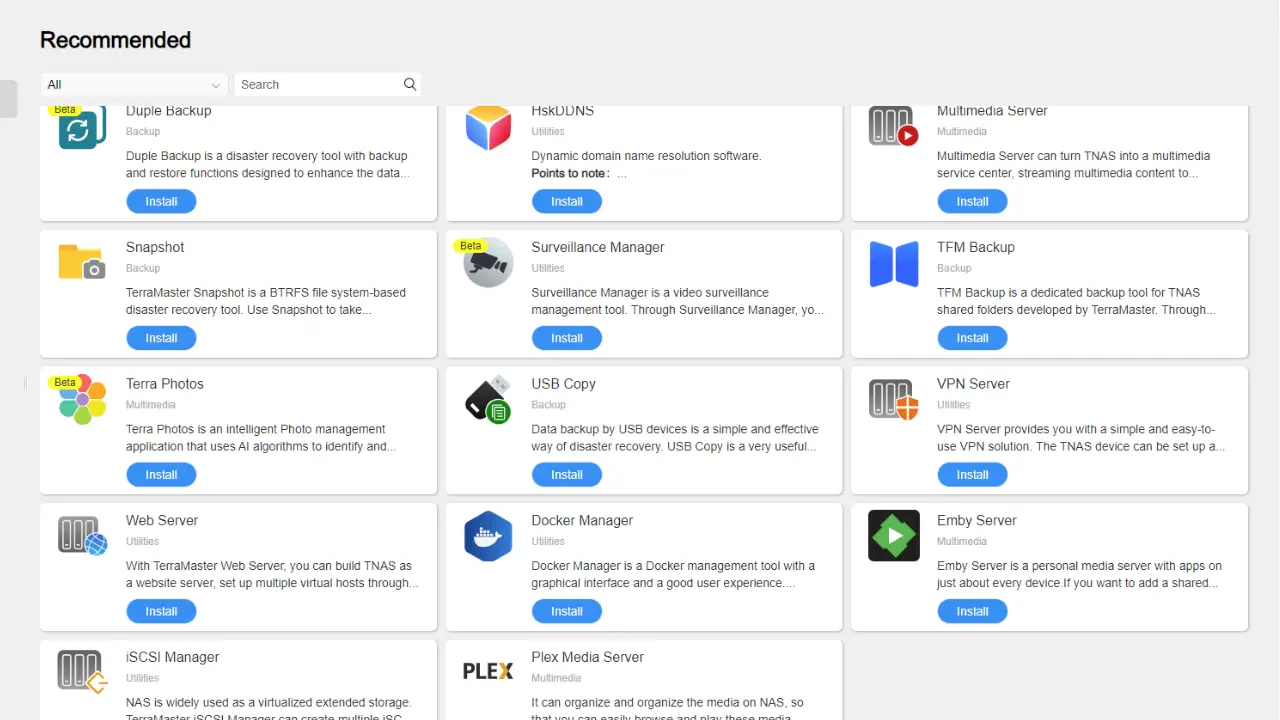This screenshot has width=1280, height=720.
Task: Open the All category dropdown
Action: point(134,85)
